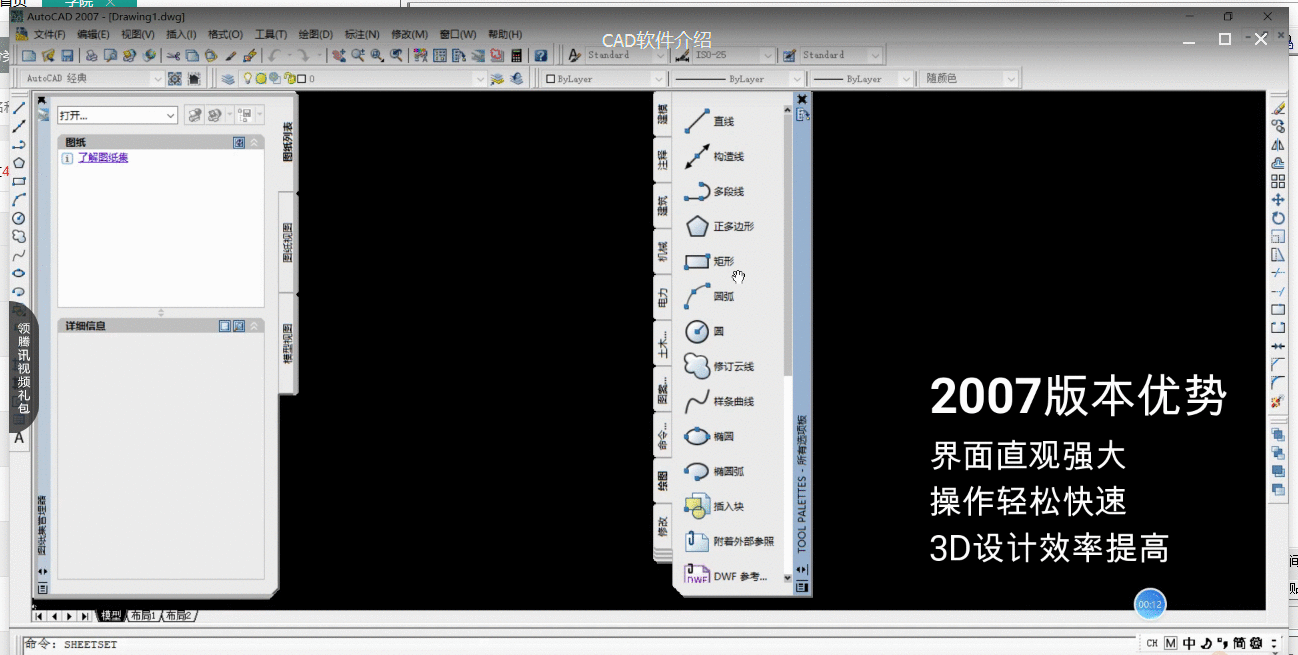Select the 多段线 (Polyline) tool
The height and width of the screenshot is (655, 1298).
point(725,191)
